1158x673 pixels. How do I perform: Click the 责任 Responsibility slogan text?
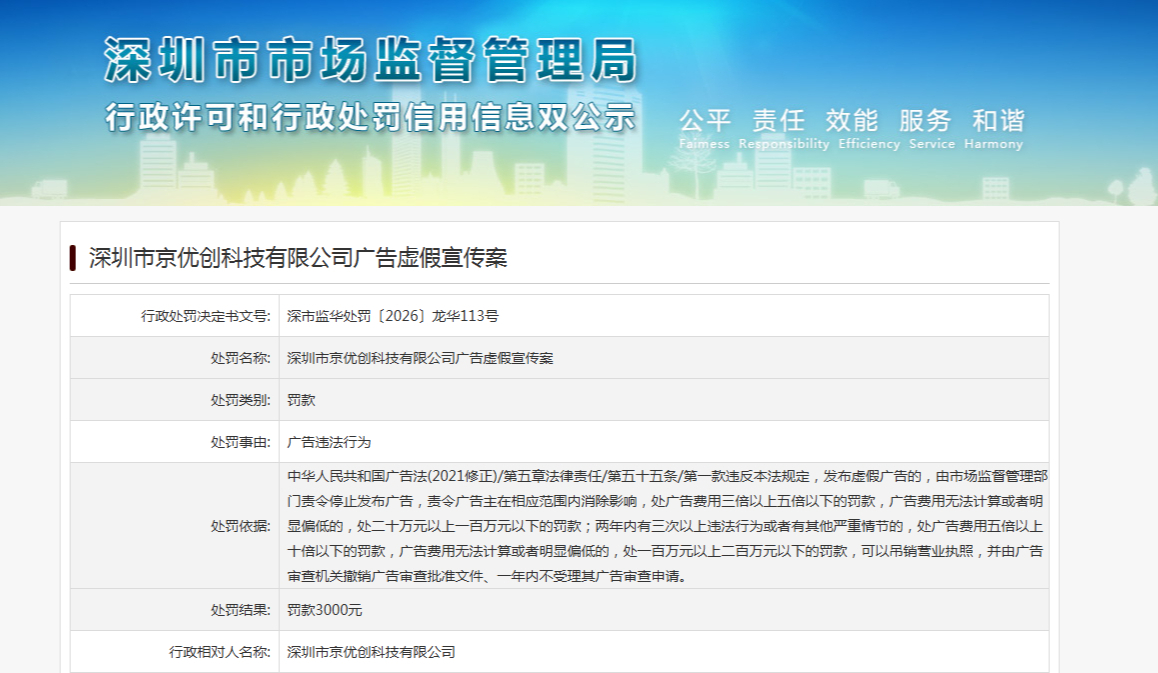(784, 129)
